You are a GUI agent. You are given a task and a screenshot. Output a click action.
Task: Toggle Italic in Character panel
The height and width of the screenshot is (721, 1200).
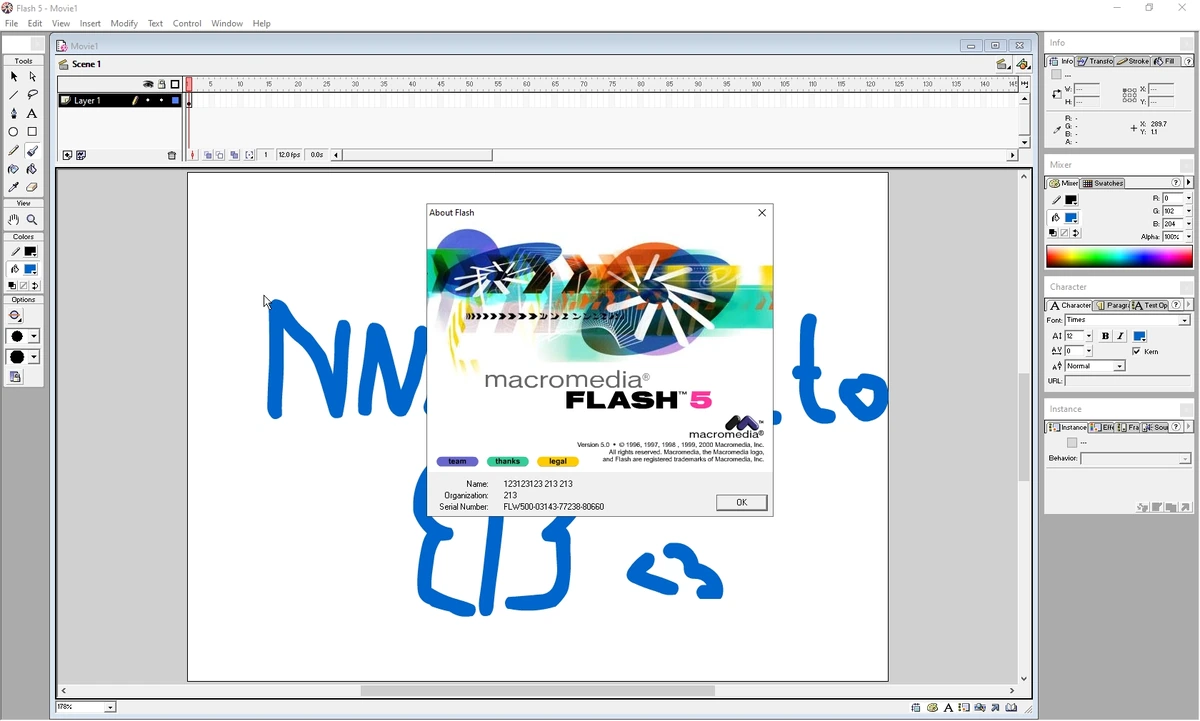1121,336
